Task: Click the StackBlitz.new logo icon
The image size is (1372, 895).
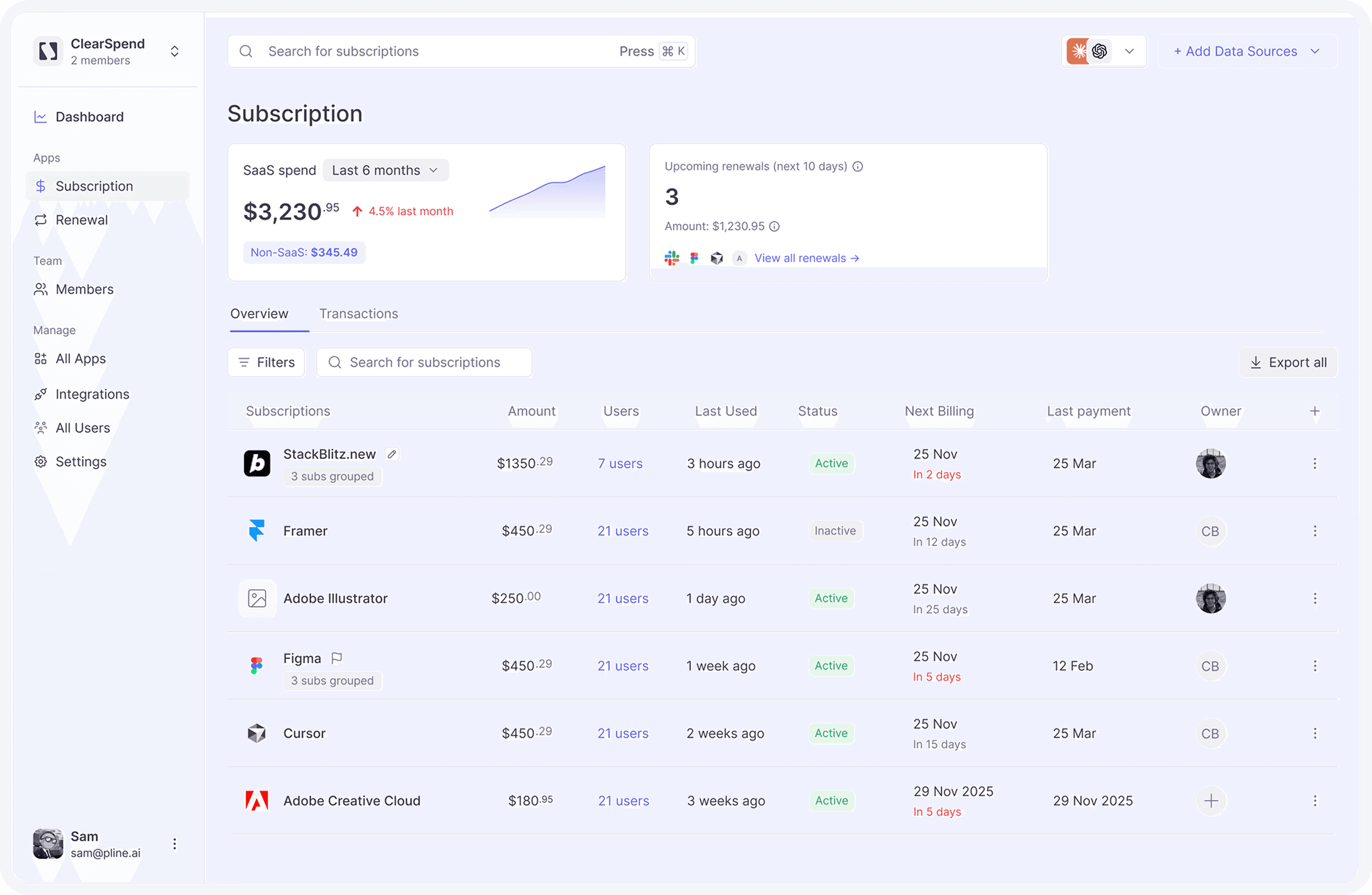Action: click(x=257, y=463)
